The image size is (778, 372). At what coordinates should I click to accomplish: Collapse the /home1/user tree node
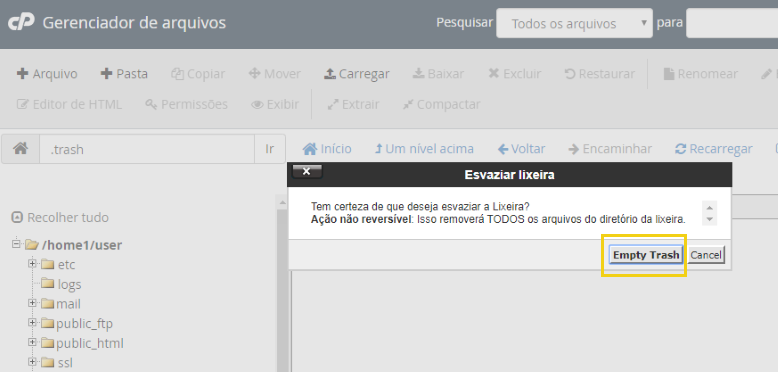[x=16, y=244]
